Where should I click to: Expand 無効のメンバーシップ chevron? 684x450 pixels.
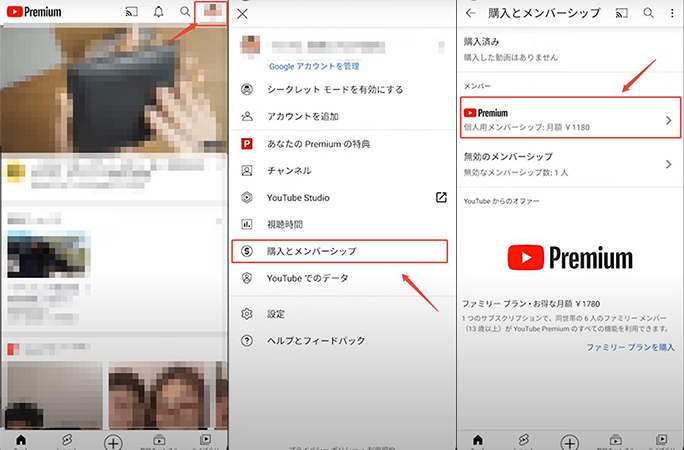669,164
